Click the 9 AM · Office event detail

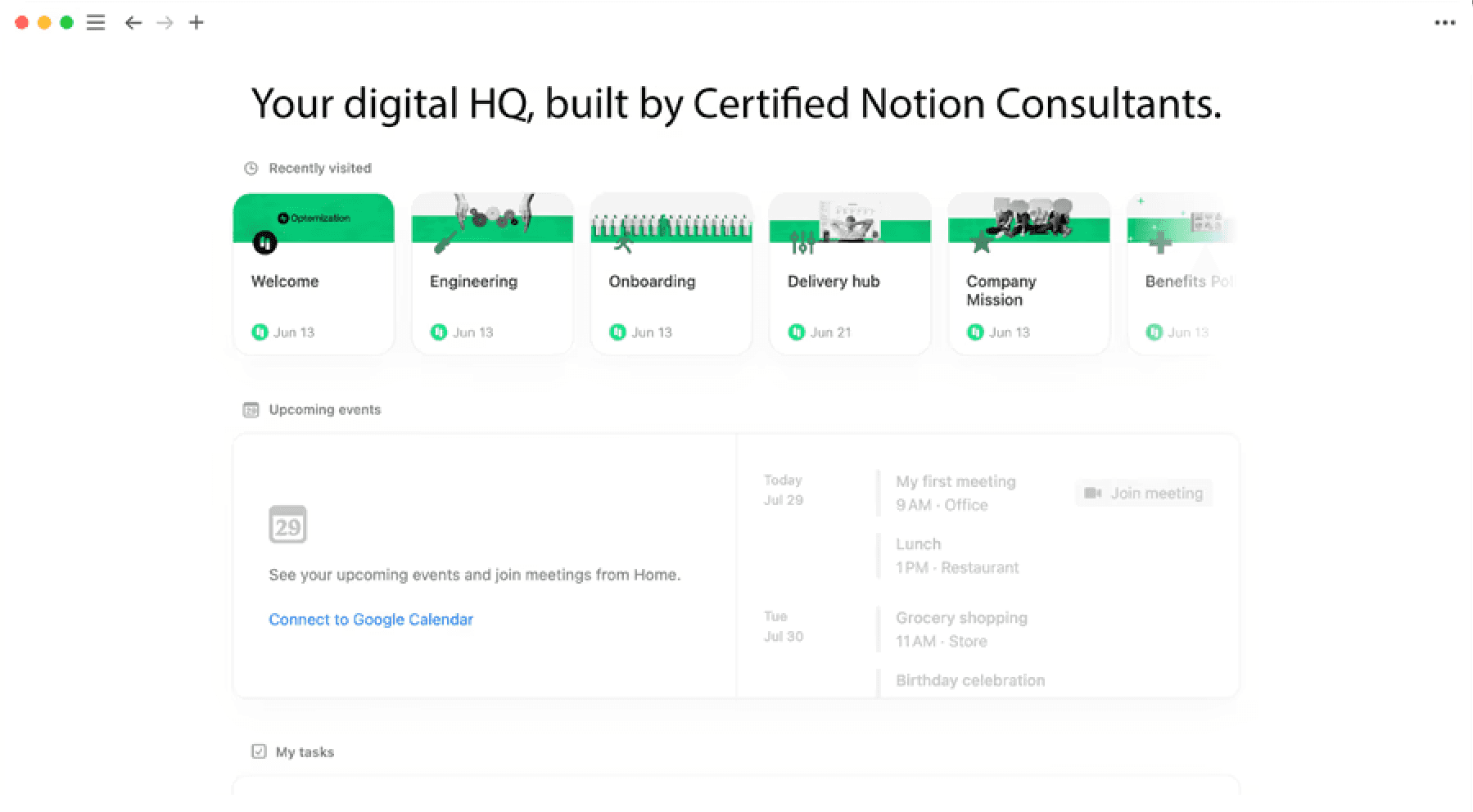pyautogui.click(x=942, y=505)
